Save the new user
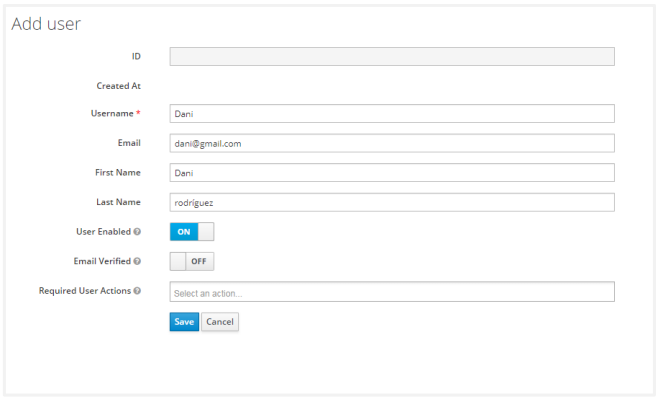This screenshot has height=399, width=658. (x=184, y=322)
